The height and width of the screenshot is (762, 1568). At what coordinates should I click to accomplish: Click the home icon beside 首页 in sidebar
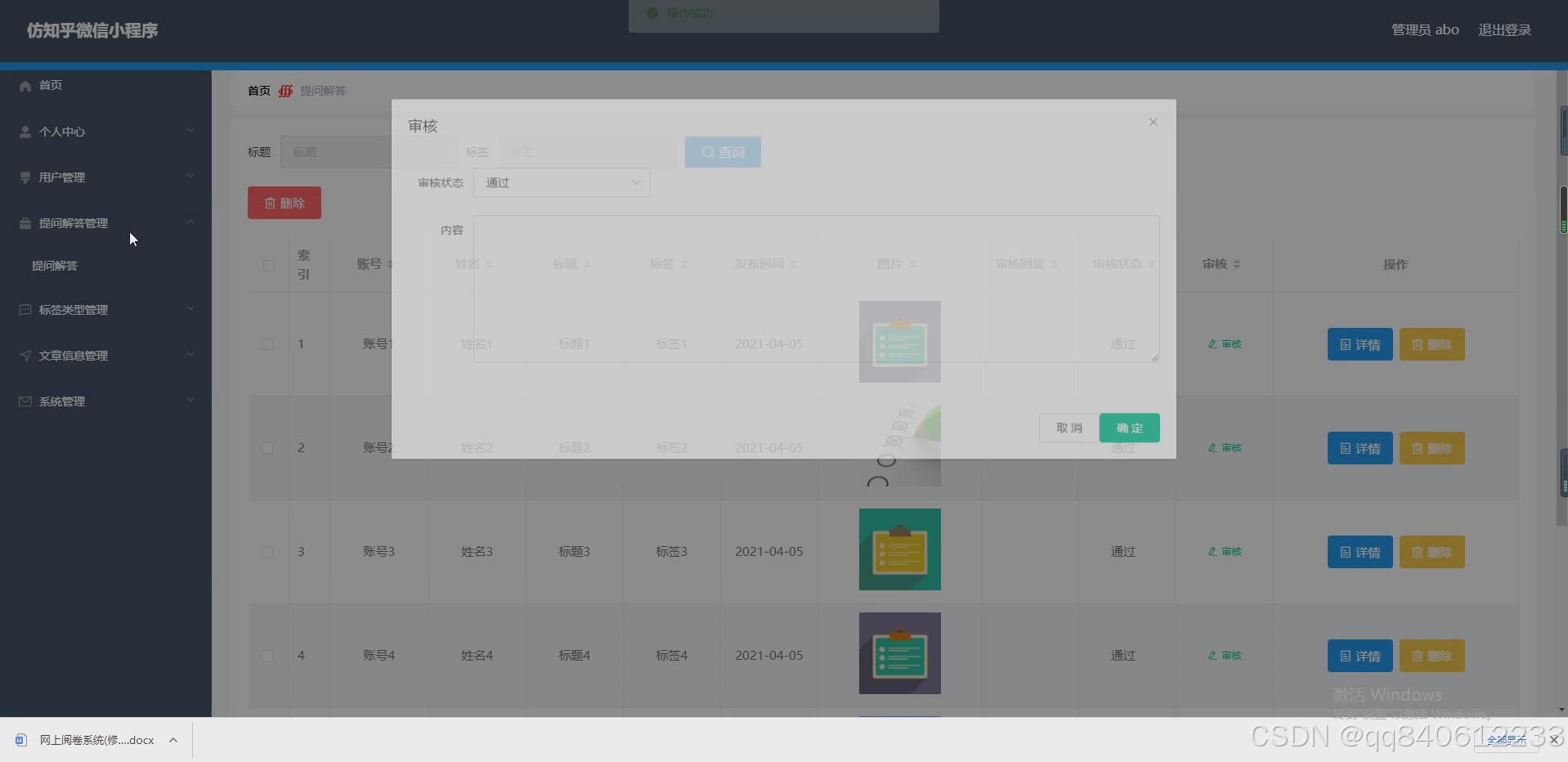25,86
